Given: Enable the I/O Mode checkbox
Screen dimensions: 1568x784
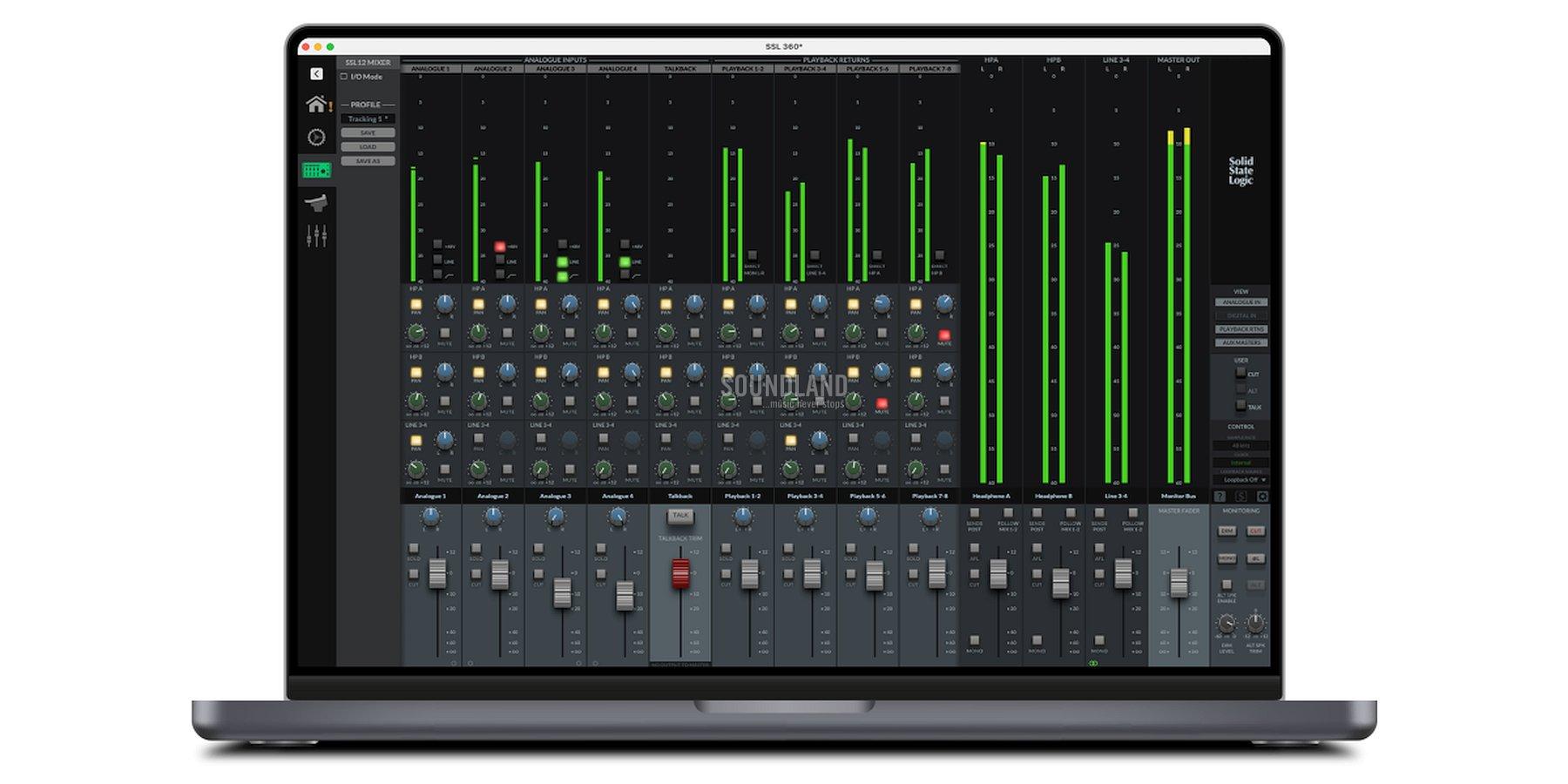Looking at the screenshot, I should click(344, 77).
